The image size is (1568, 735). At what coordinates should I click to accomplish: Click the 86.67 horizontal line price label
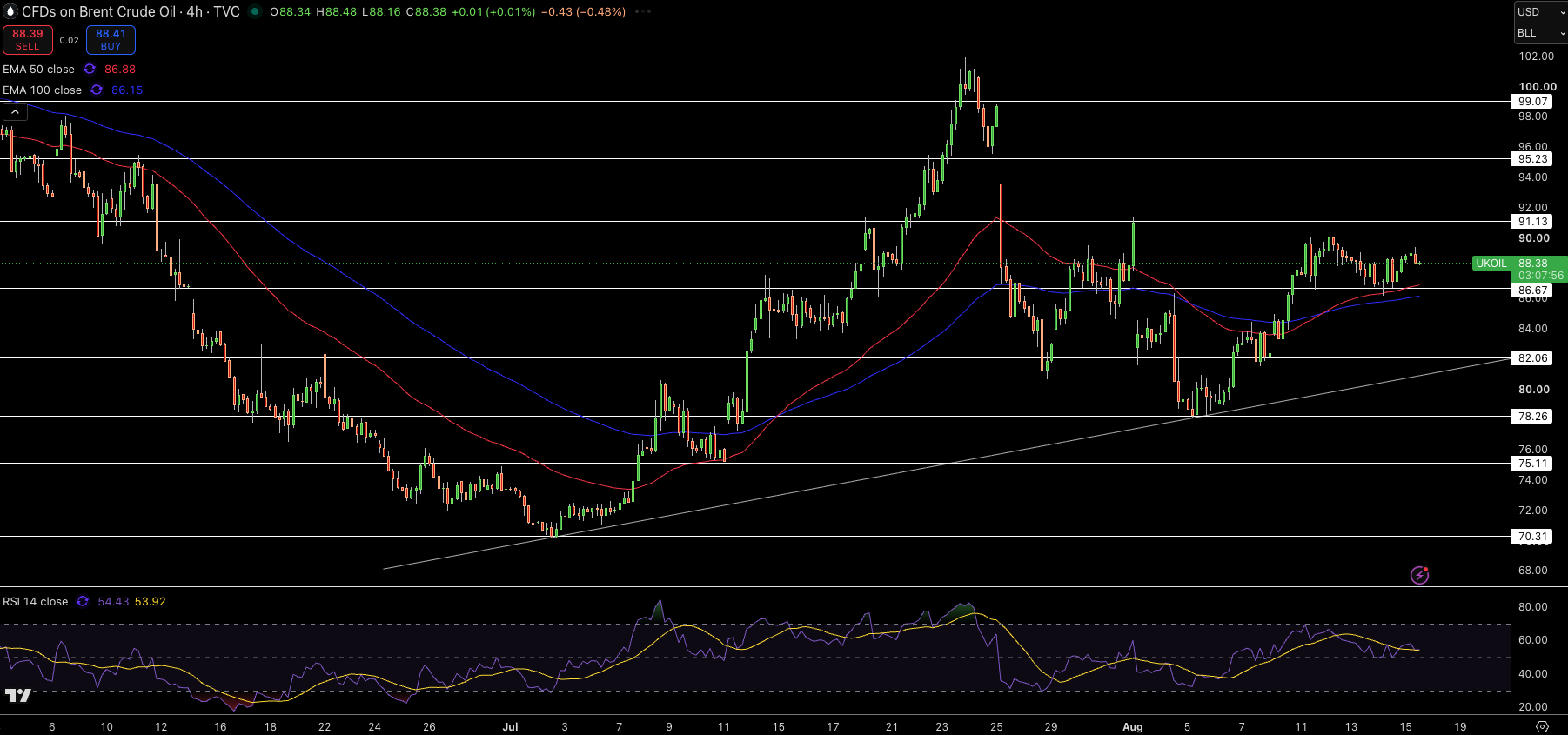click(x=1533, y=291)
